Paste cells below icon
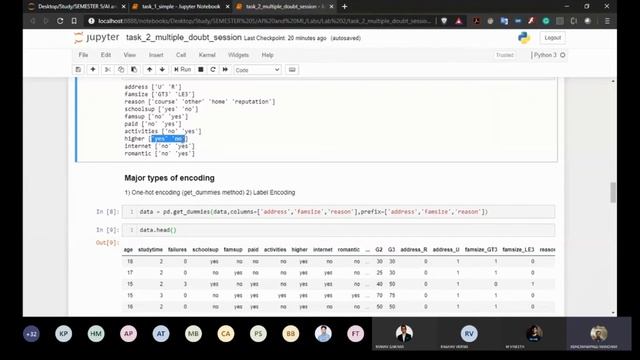 tap(134, 70)
